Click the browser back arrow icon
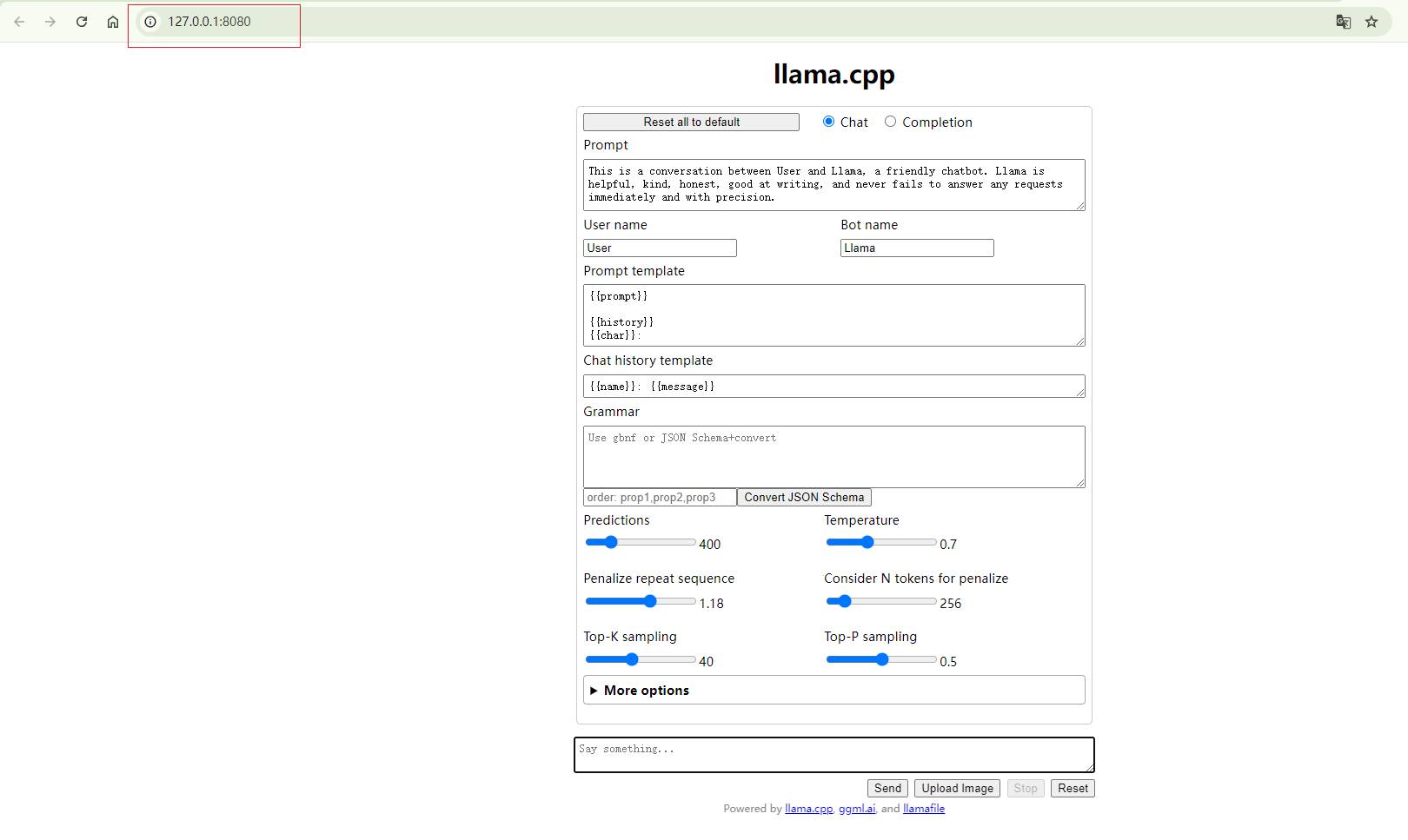The height and width of the screenshot is (840, 1408). pyautogui.click(x=19, y=22)
